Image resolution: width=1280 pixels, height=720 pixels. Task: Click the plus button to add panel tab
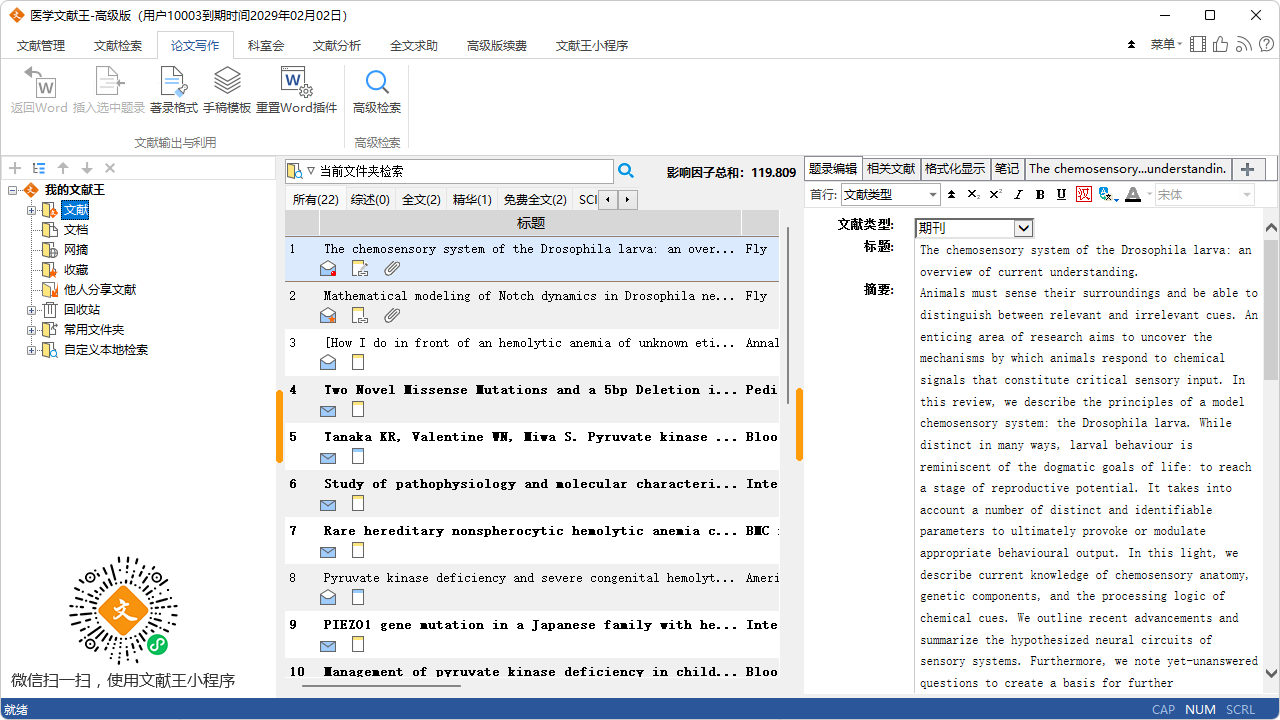1248,169
